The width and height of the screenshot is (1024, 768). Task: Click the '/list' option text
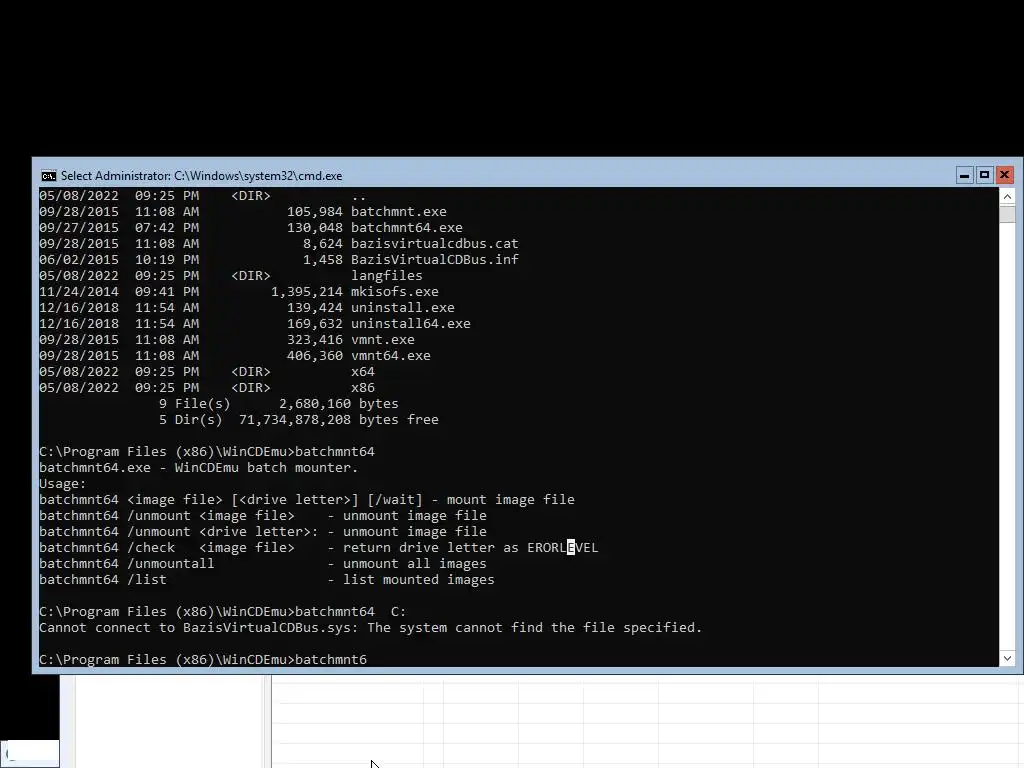click(147, 579)
